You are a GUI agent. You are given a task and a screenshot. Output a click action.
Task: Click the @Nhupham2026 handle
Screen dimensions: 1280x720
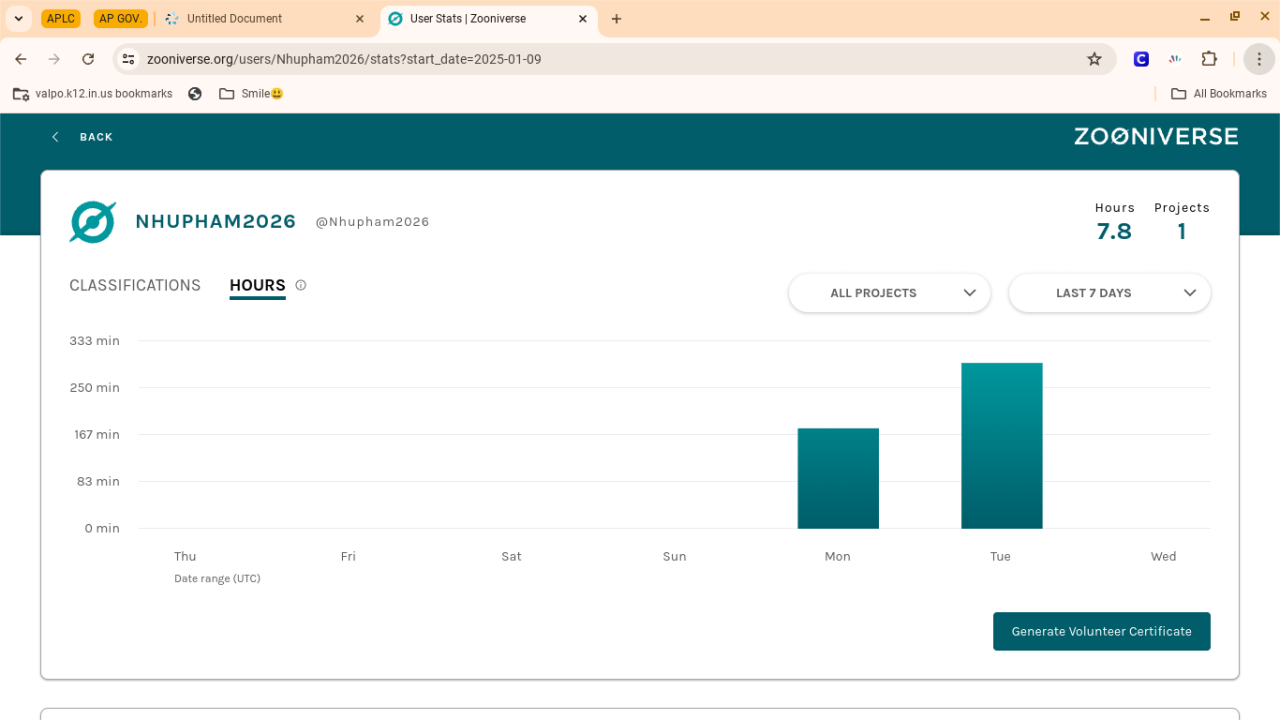[x=372, y=222]
